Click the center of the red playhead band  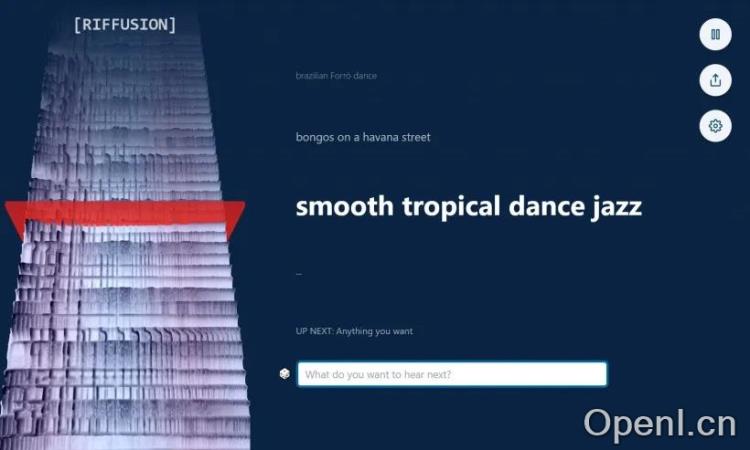click(x=125, y=215)
